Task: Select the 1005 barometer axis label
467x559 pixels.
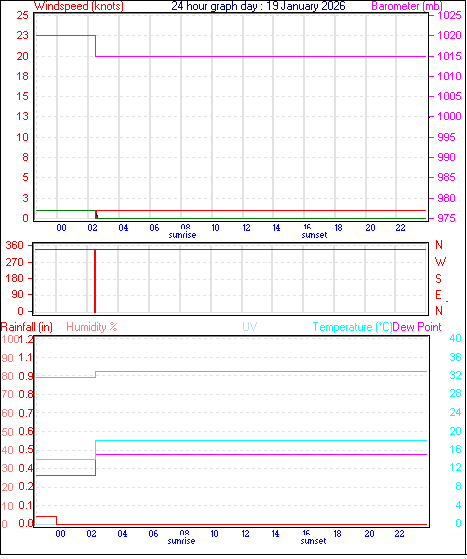Action: pos(449,96)
